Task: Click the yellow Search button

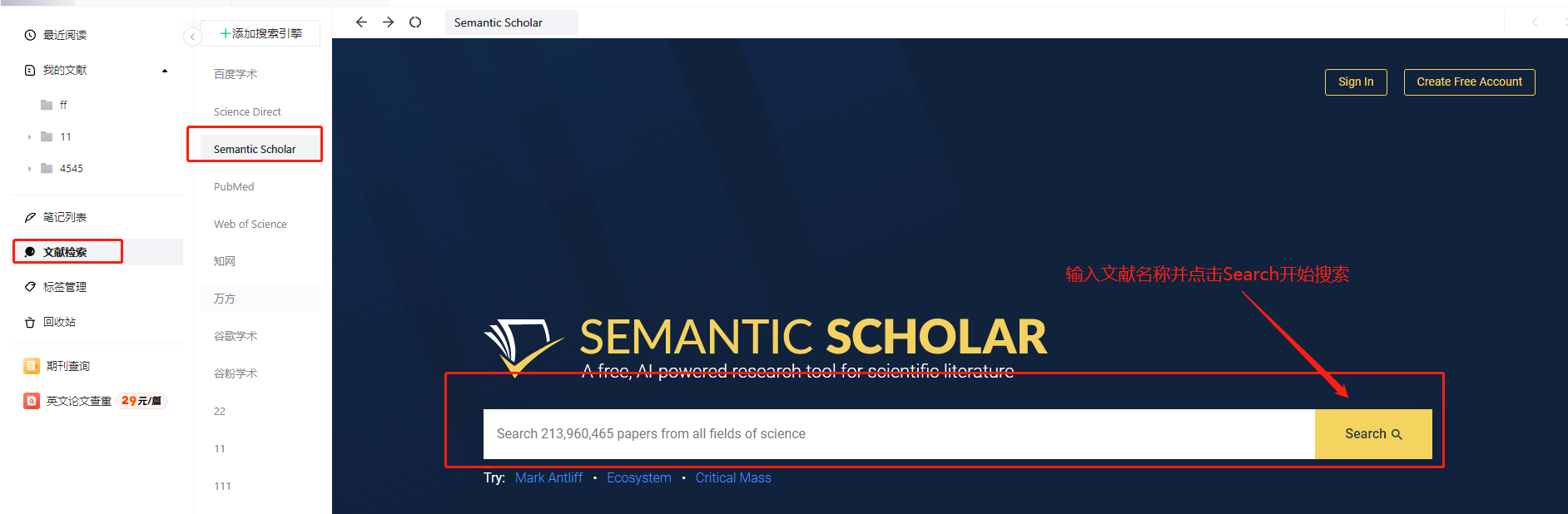Action: pyautogui.click(x=1373, y=434)
